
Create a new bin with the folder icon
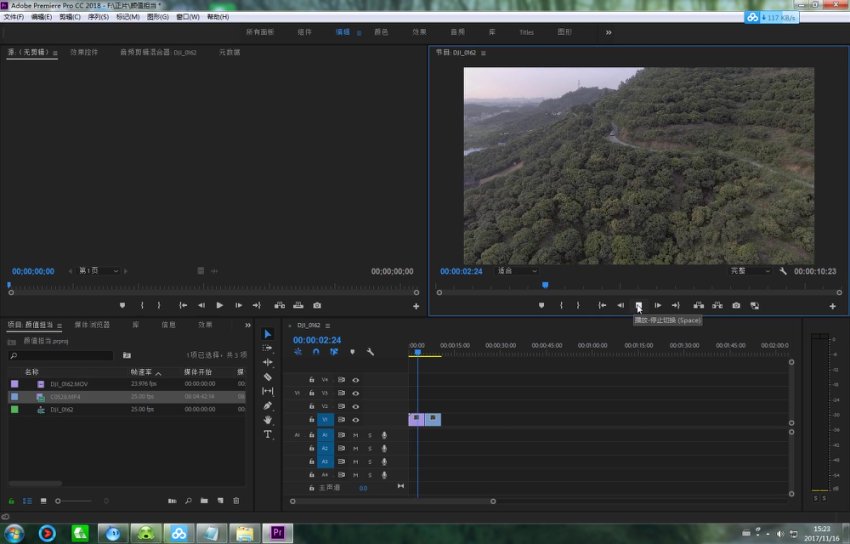tap(204, 500)
